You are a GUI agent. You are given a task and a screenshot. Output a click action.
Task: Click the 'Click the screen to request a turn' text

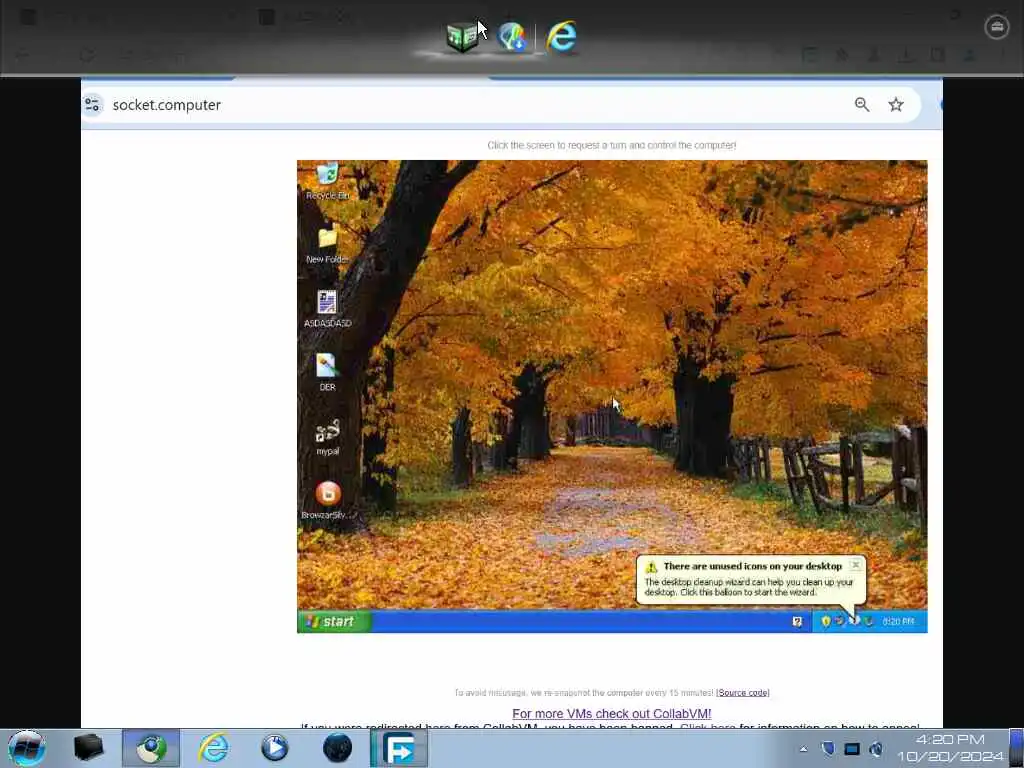(x=612, y=145)
